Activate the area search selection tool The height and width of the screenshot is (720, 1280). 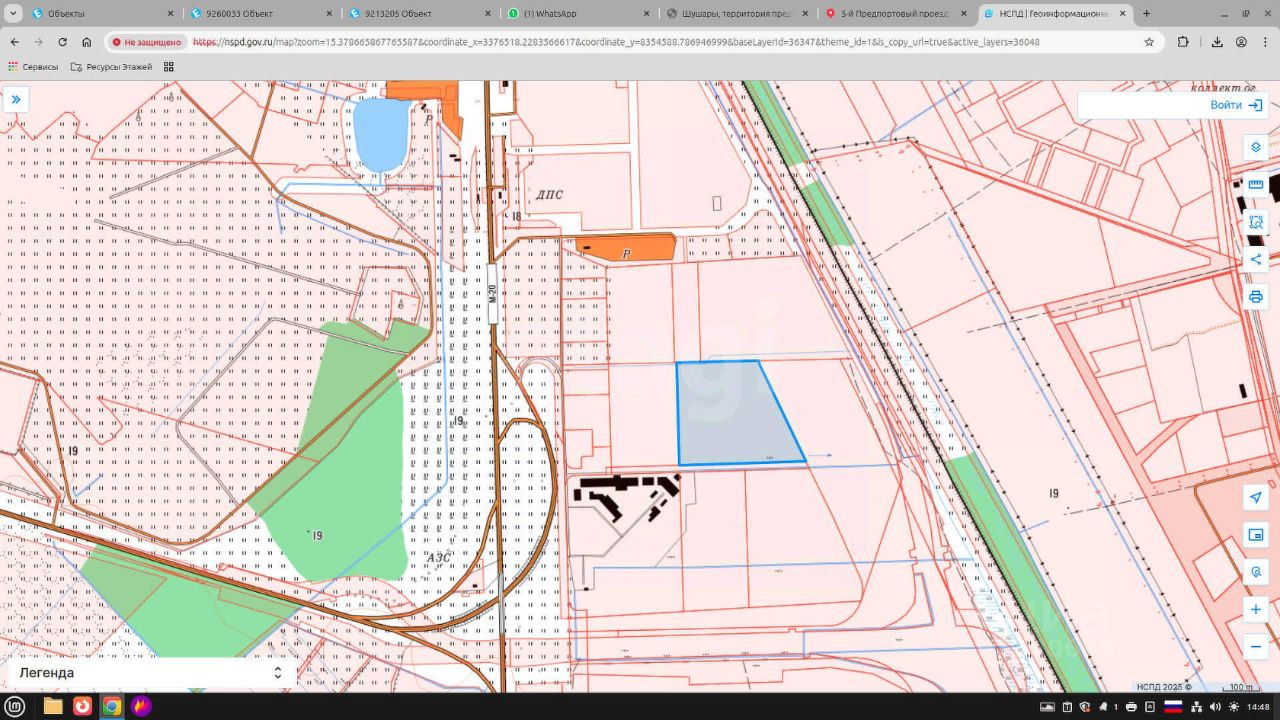(1256, 222)
